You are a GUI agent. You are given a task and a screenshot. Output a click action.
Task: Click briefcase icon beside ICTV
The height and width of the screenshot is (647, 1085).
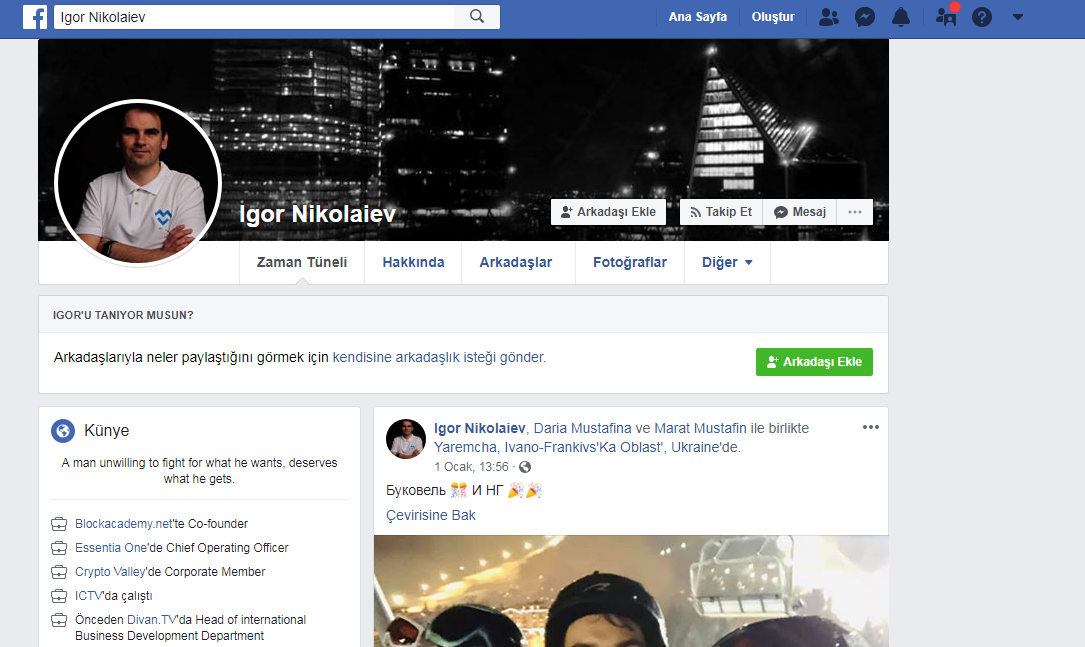(x=60, y=596)
